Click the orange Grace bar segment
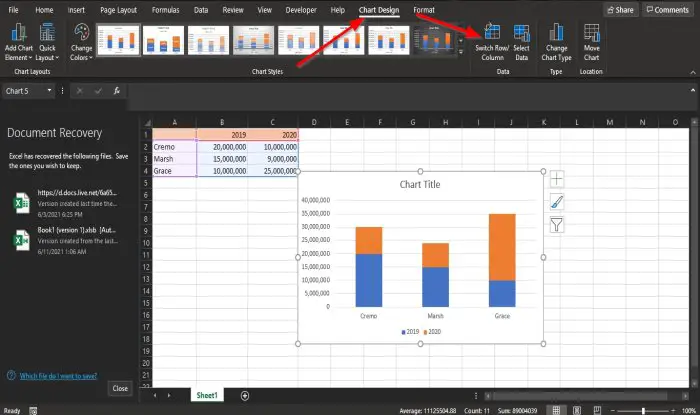Screen dimensions: 700x415 click(x=502, y=247)
